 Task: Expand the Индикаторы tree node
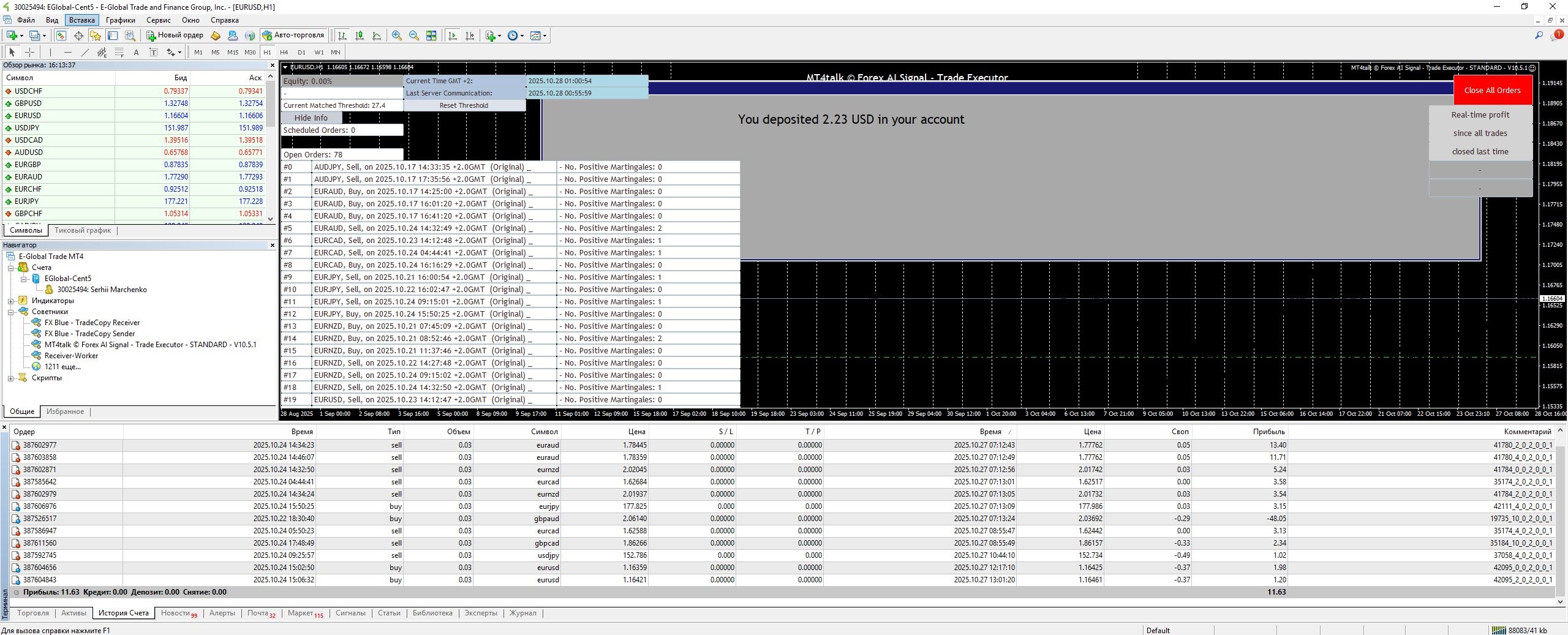pyautogui.click(x=11, y=301)
